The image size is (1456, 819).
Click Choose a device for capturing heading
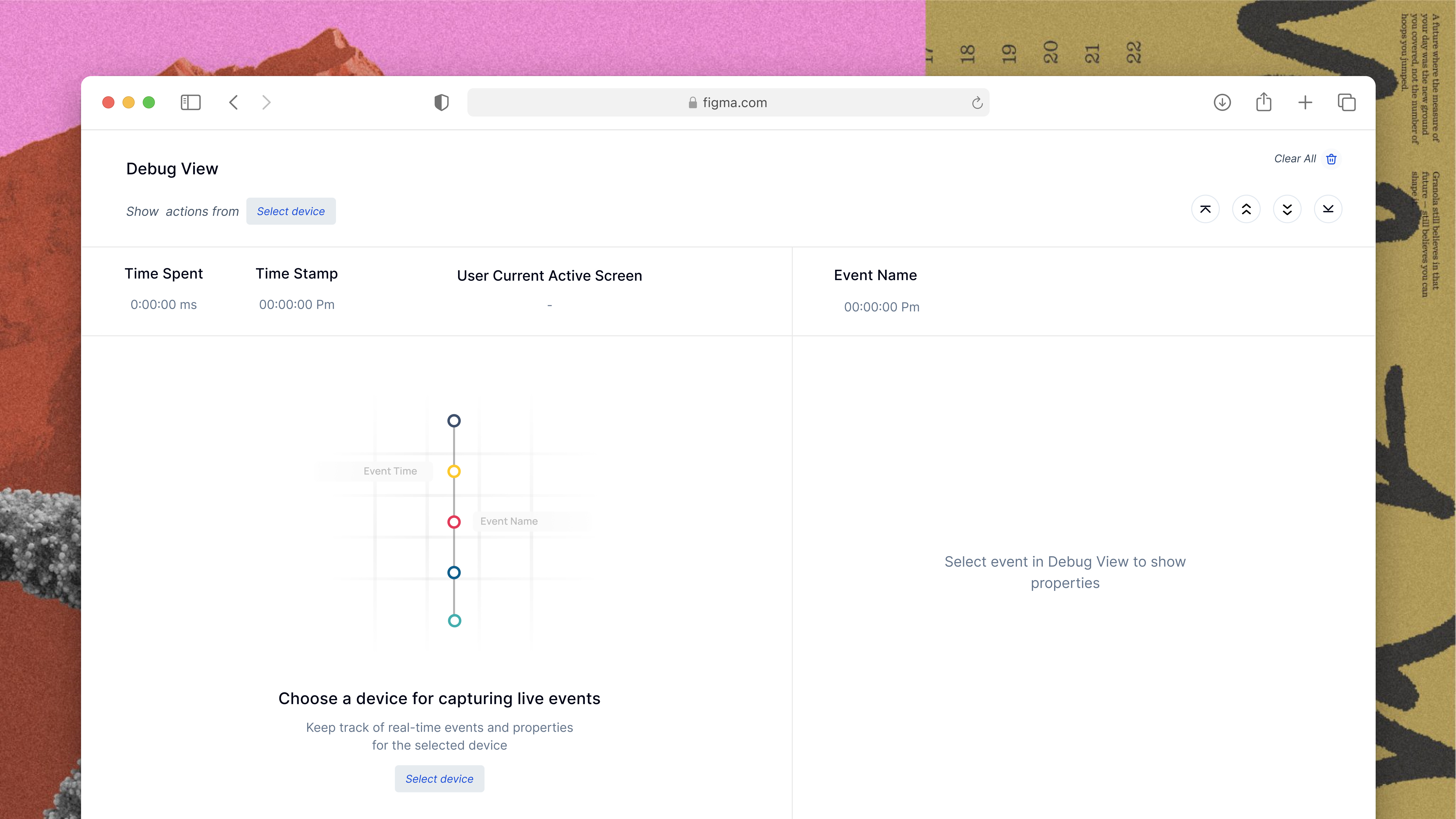tap(439, 699)
